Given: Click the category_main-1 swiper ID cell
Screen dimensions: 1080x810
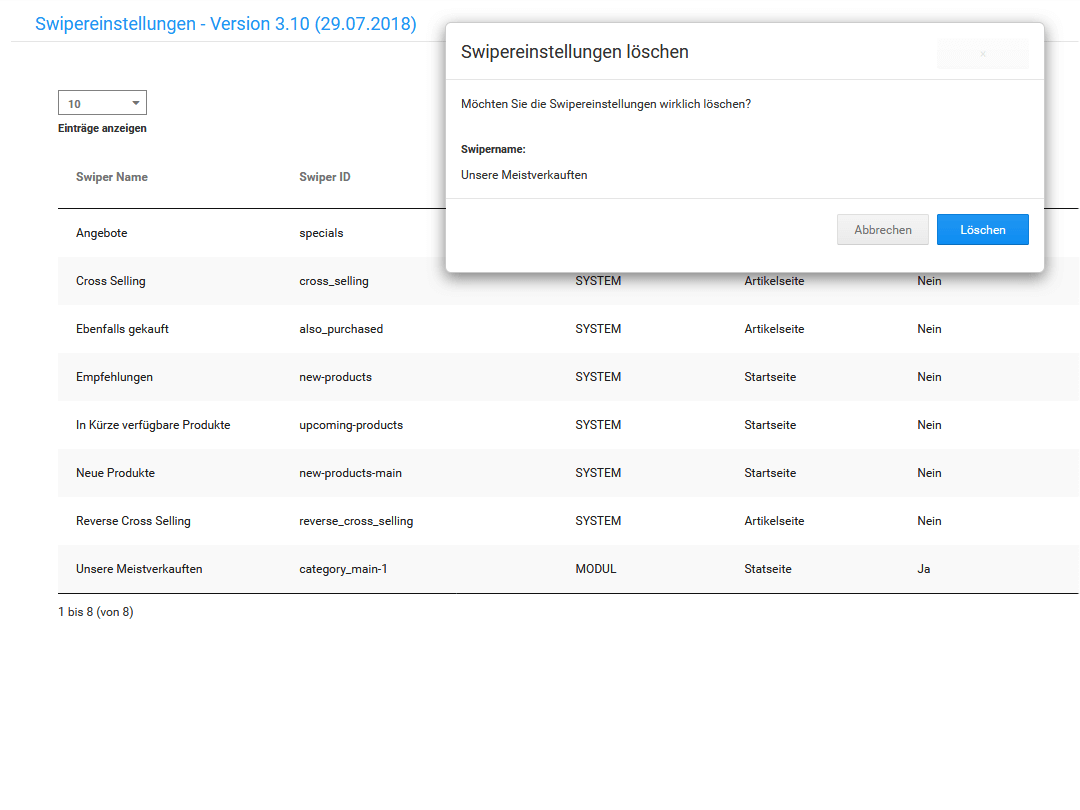Looking at the screenshot, I should [343, 569].
